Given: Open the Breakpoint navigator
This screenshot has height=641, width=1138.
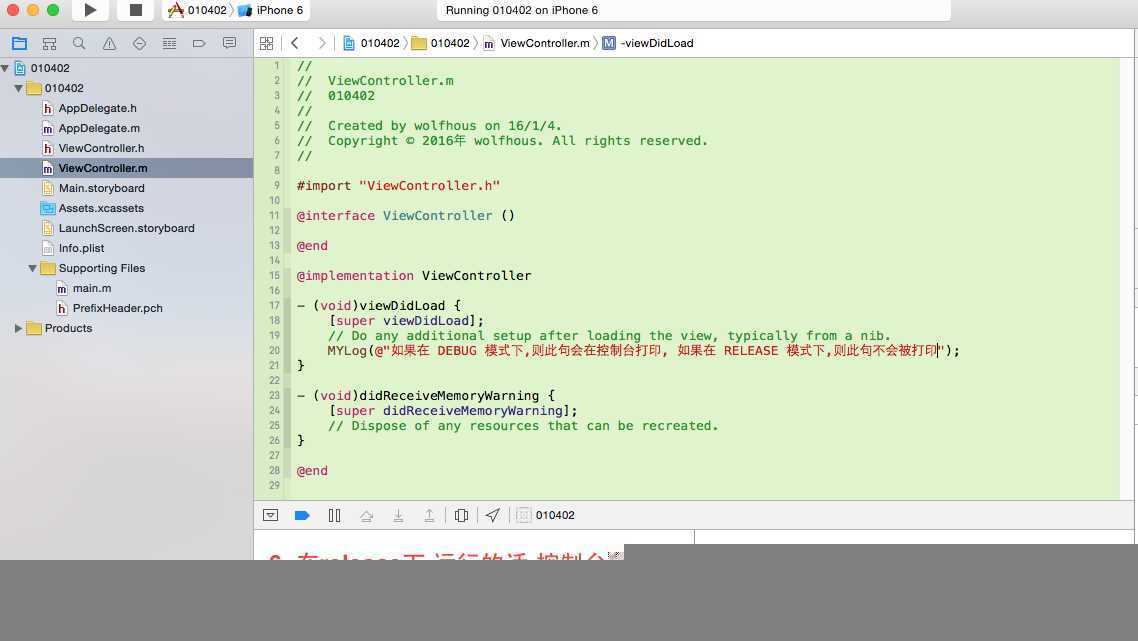Looking at the screenshot, I should coord(199,44).
